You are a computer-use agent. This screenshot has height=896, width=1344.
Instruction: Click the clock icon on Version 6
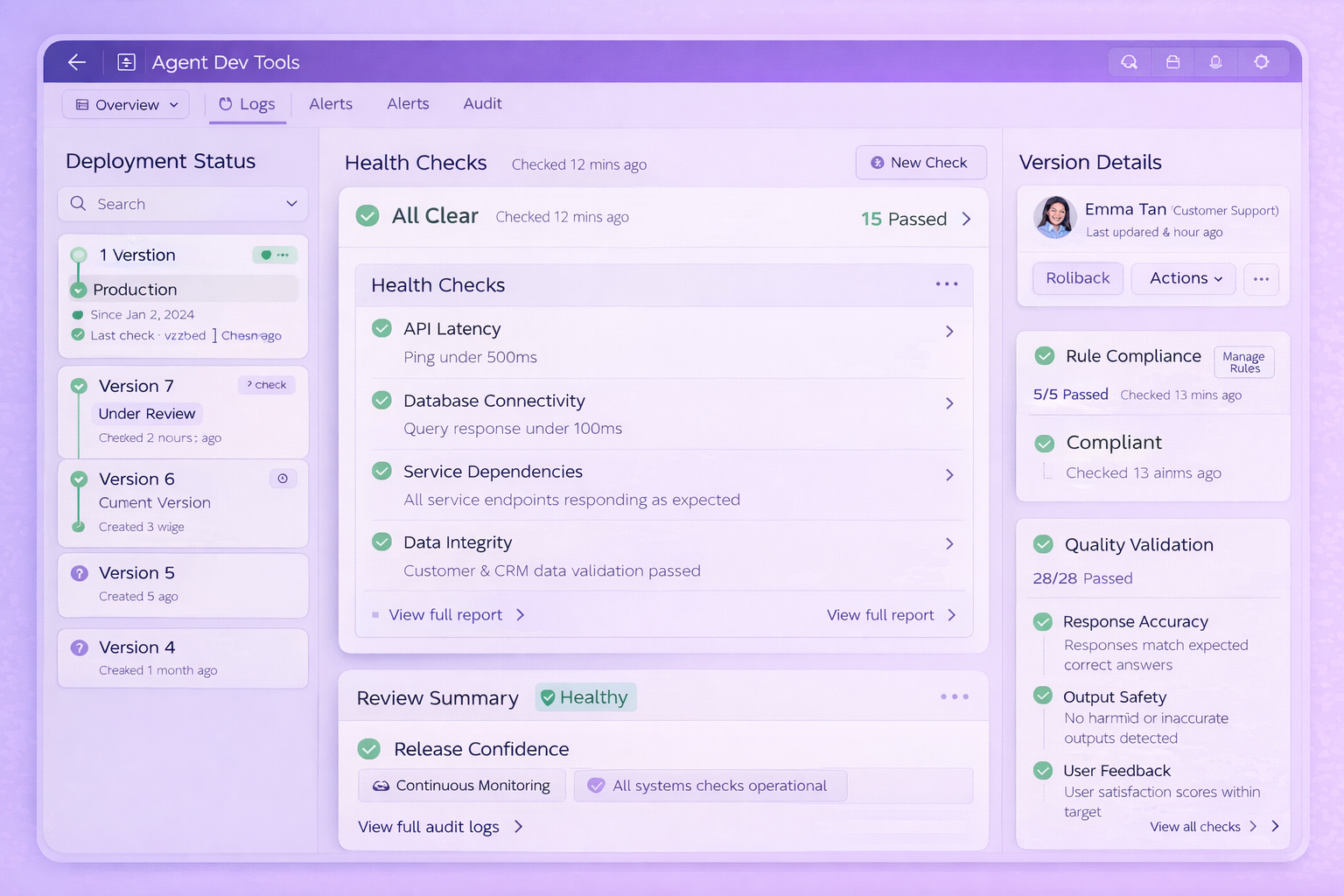[x=282, y=479]
